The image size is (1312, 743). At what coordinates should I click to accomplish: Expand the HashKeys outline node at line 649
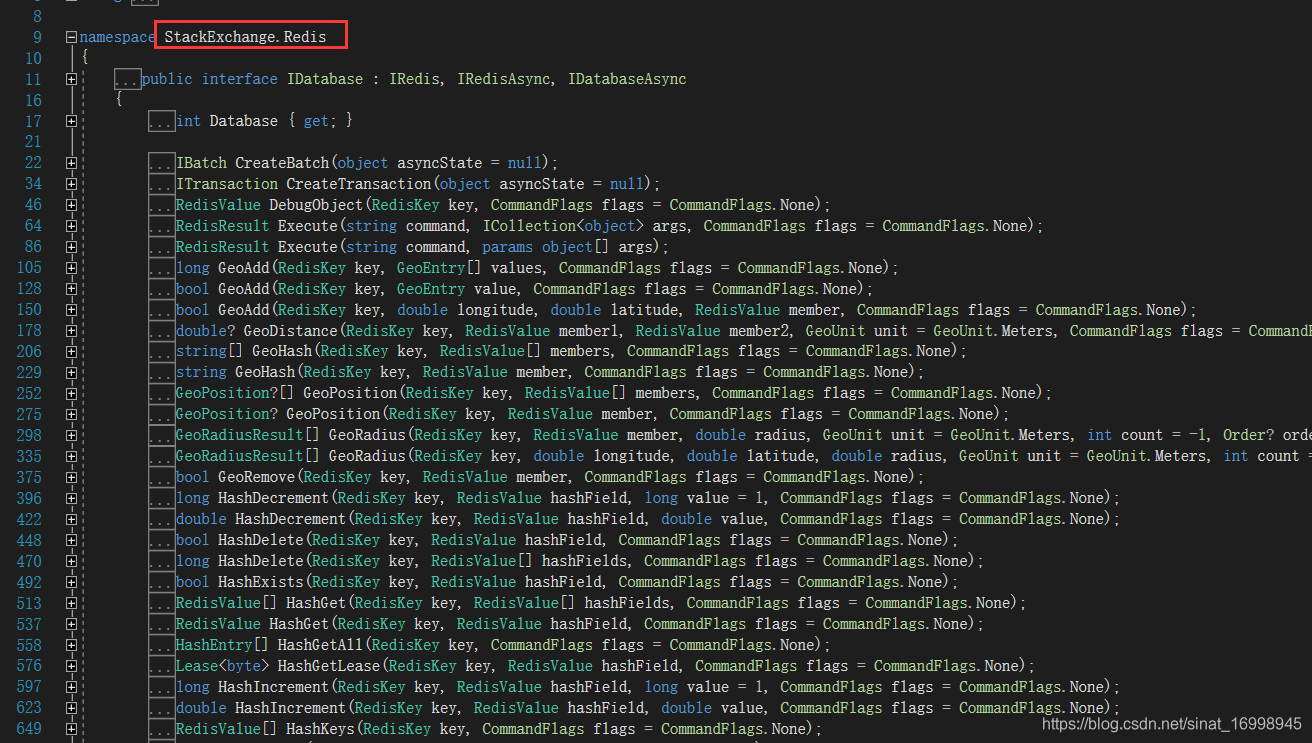pyautogui.click(x=72, y=728)
